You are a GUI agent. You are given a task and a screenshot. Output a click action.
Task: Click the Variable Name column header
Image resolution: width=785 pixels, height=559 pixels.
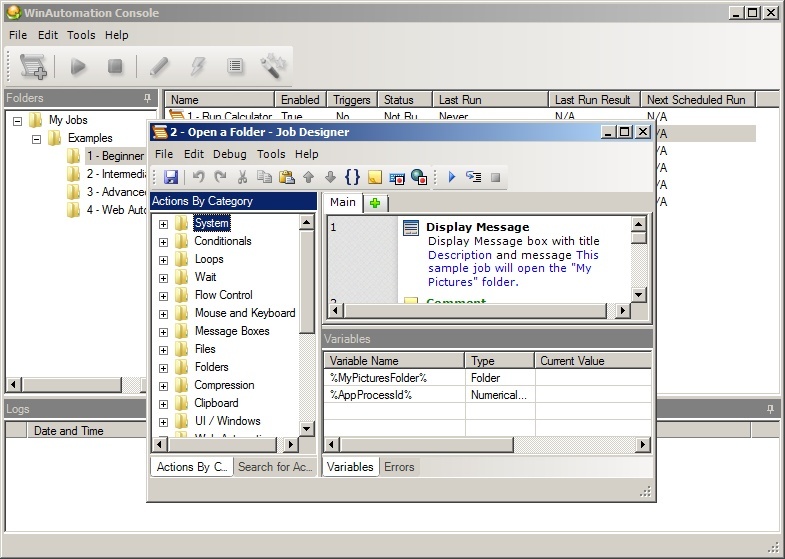395,361
